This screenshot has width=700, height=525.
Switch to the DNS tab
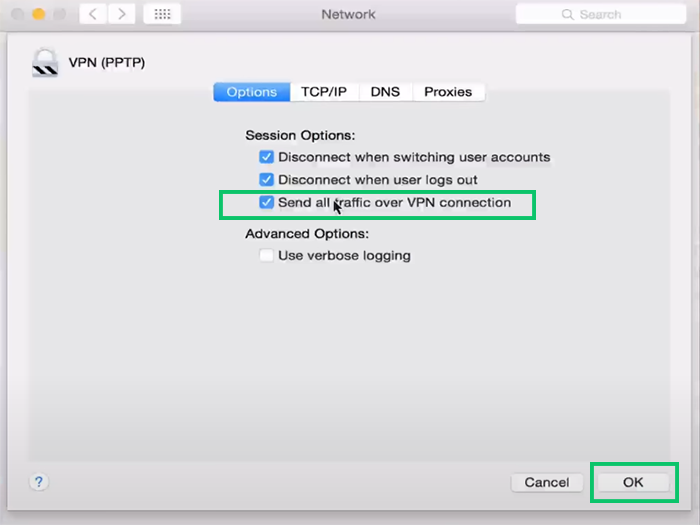click(x=385, y=92)
